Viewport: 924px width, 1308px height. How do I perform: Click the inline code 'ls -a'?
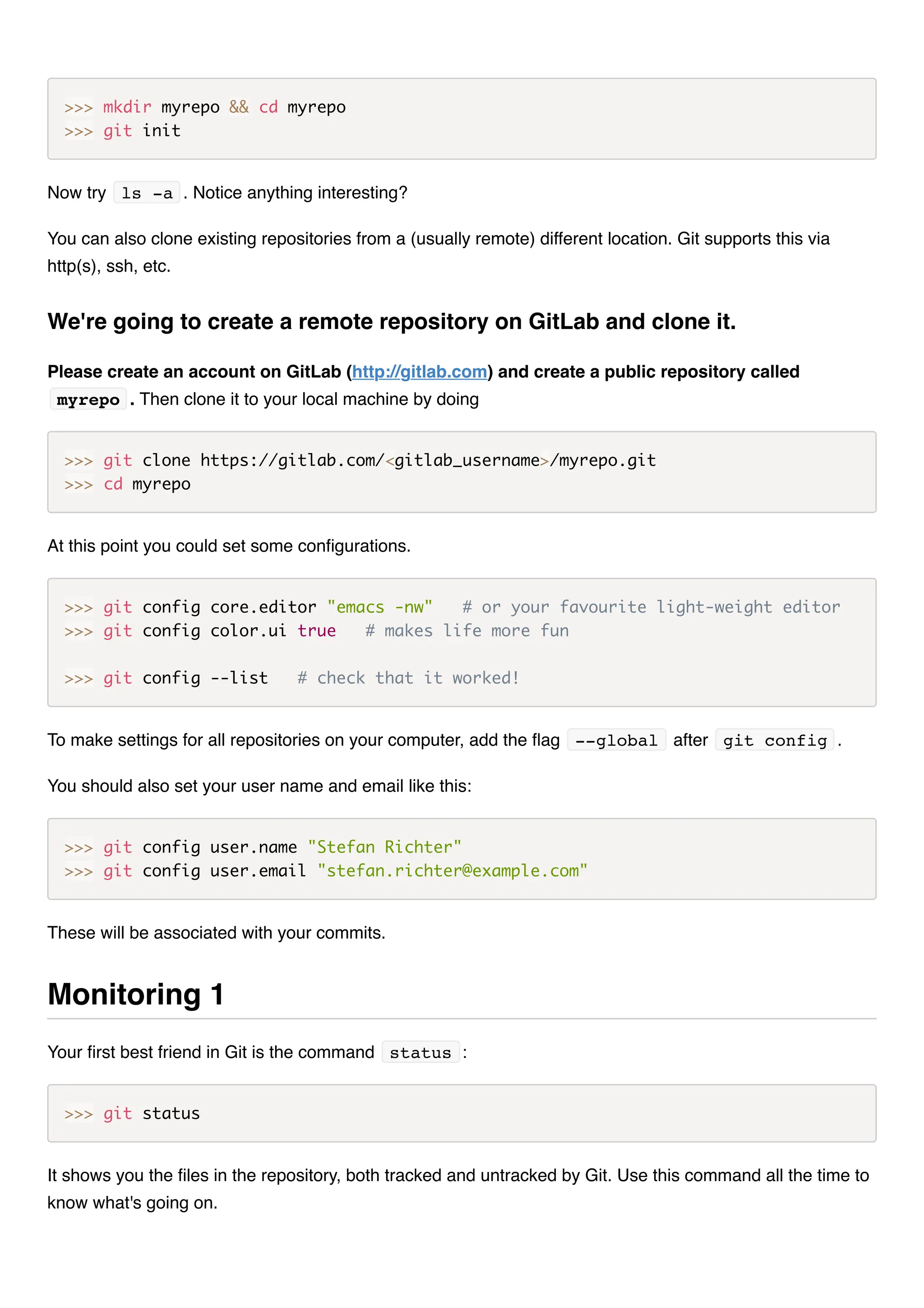pos(147,193)
